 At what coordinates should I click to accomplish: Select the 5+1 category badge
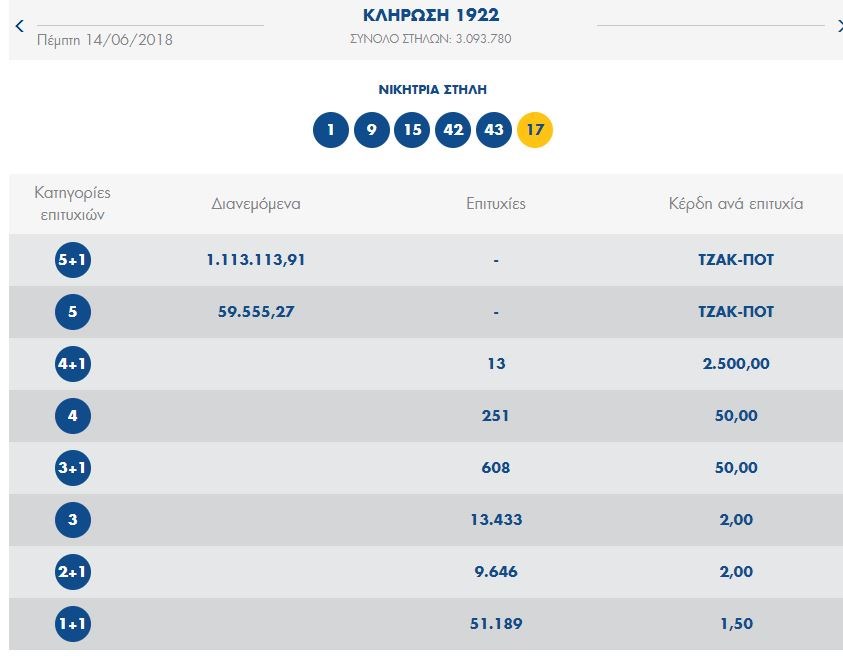click(72, 260)
